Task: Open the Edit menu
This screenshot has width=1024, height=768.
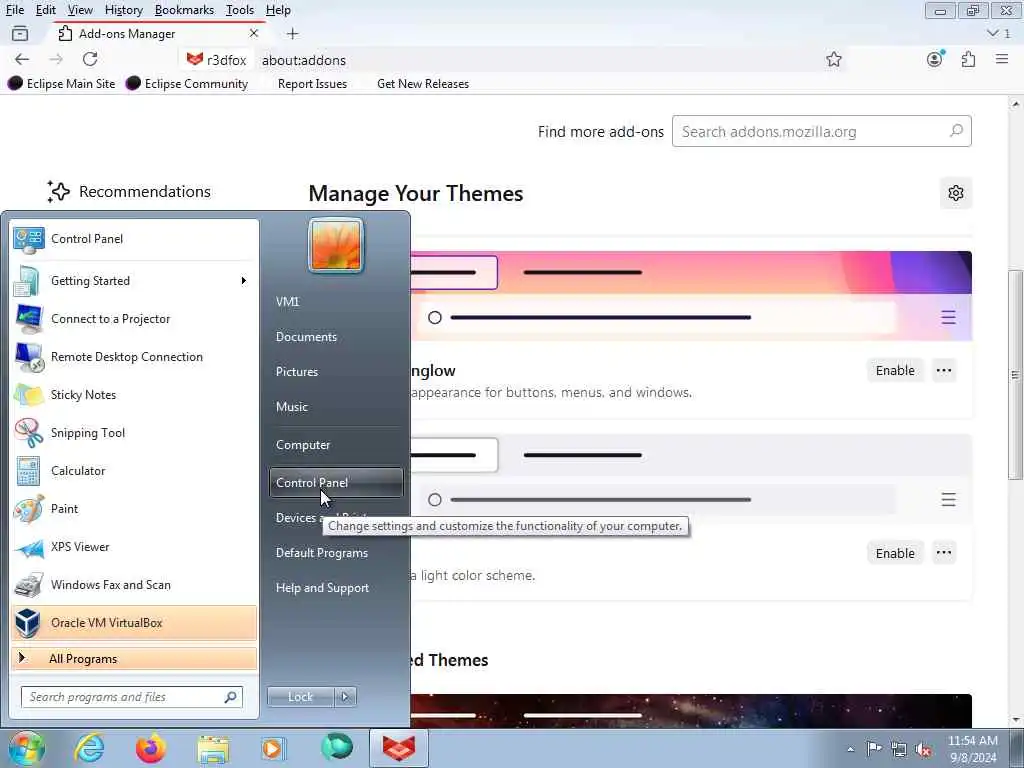Action: point(46,10)
